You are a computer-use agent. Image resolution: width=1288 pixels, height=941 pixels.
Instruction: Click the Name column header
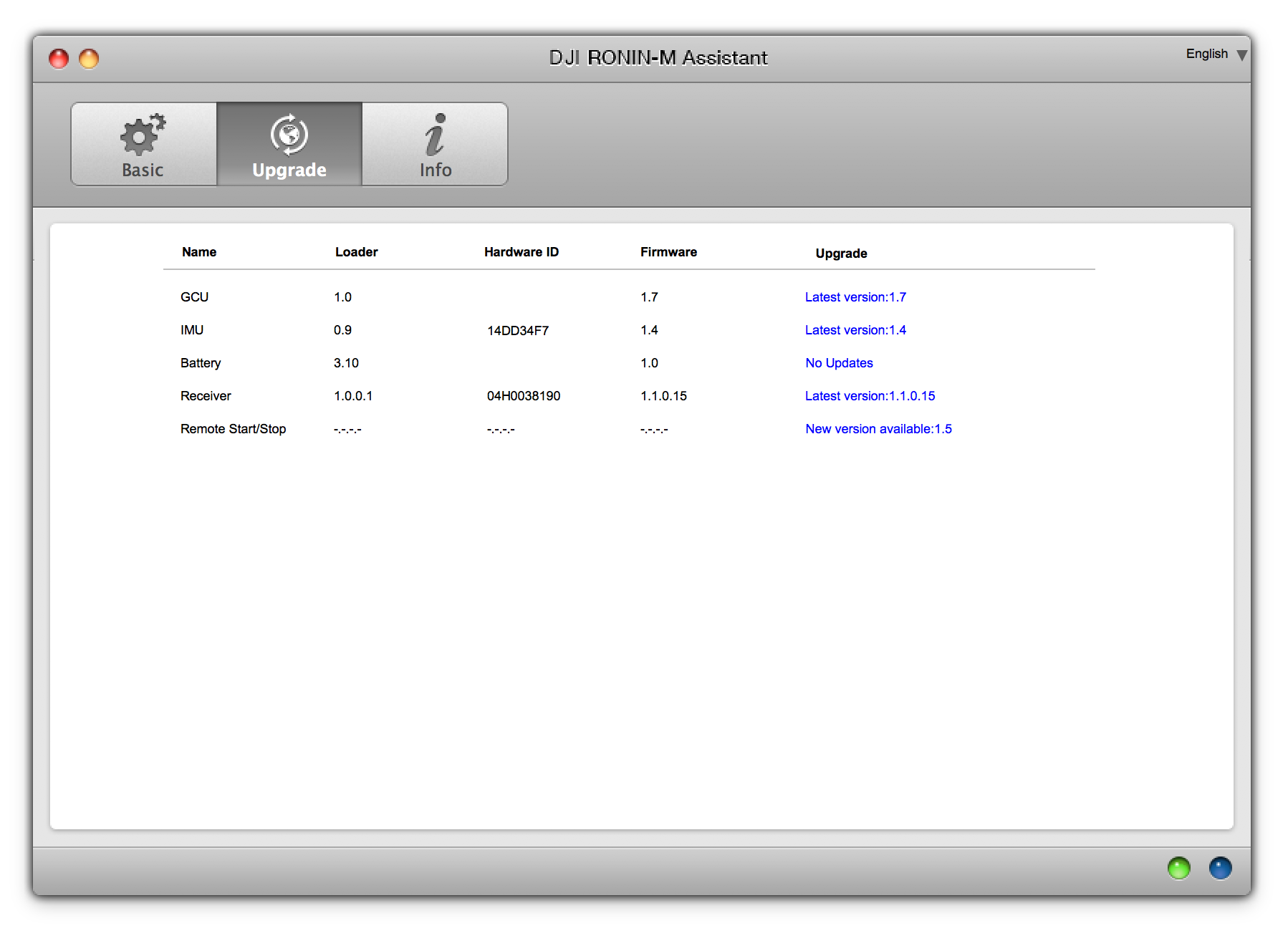point(199,252)
